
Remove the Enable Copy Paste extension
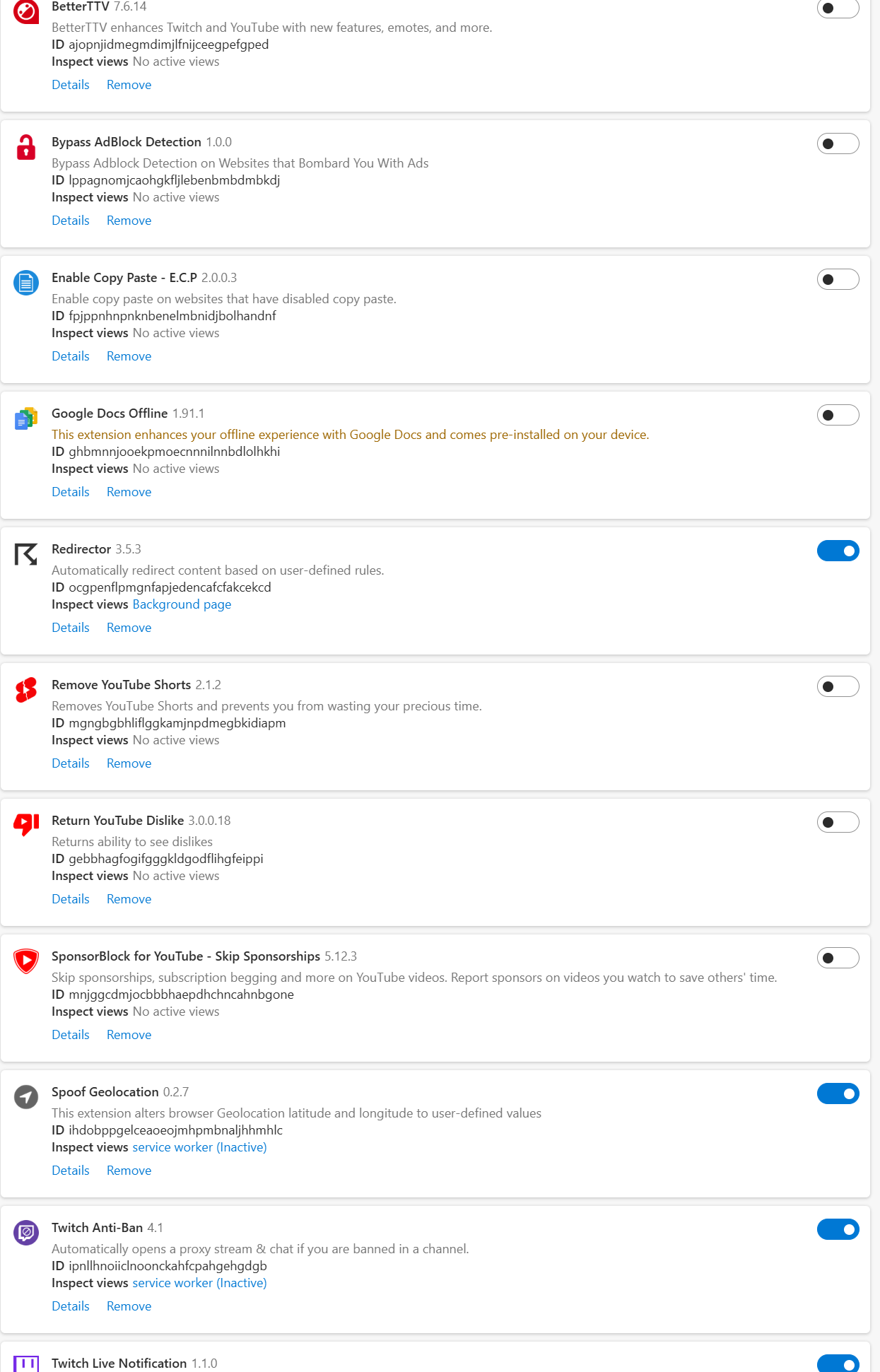click(x=129, y=356)
